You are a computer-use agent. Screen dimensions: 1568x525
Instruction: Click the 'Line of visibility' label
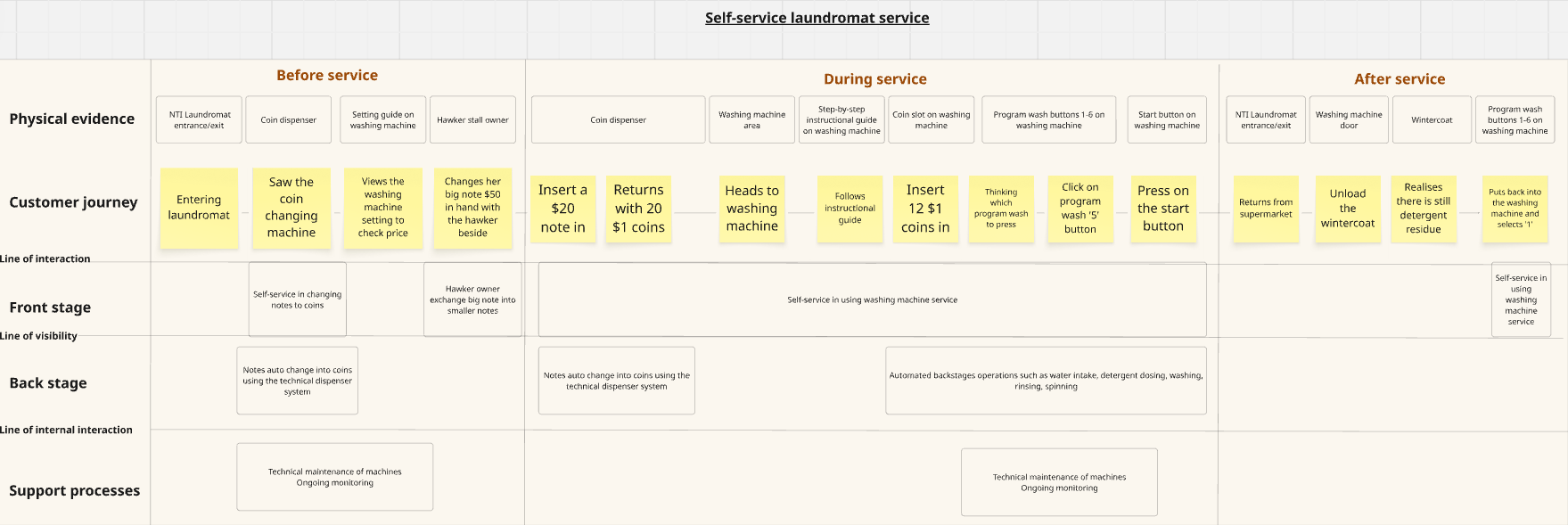point(38,336)
